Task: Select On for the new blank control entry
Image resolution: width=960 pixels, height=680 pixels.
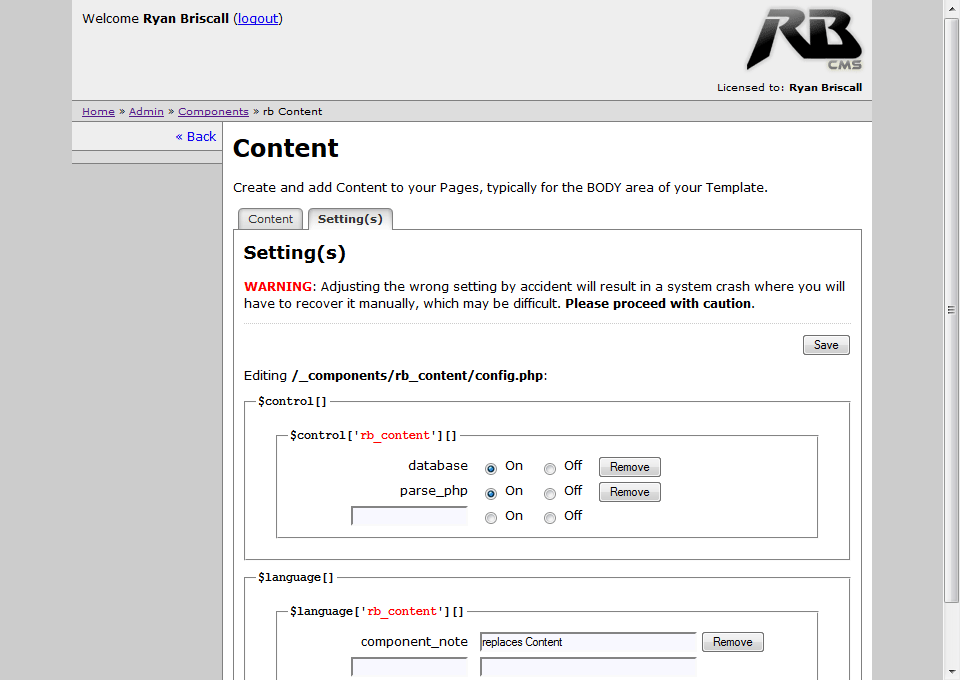Action: coord(491,518)
